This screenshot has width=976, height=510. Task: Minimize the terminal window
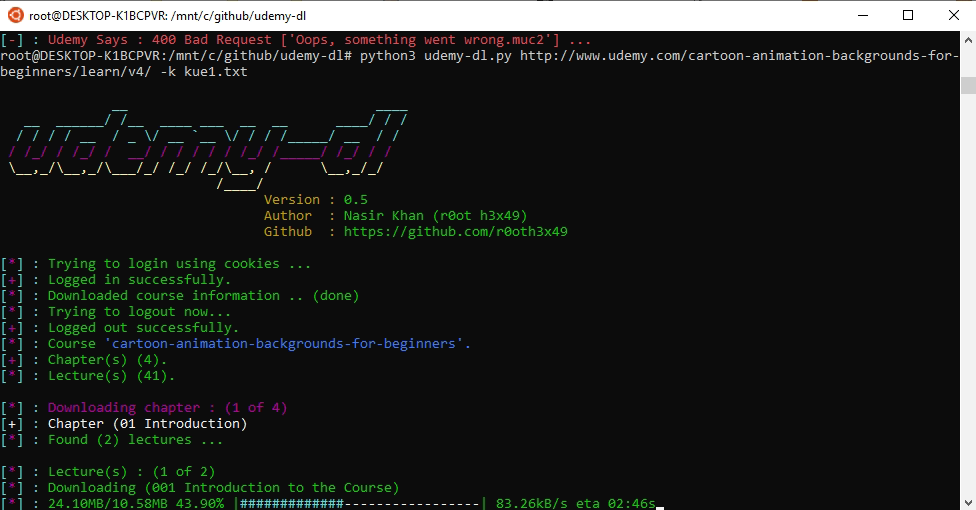pyautogui.click(x=863, y=16)
